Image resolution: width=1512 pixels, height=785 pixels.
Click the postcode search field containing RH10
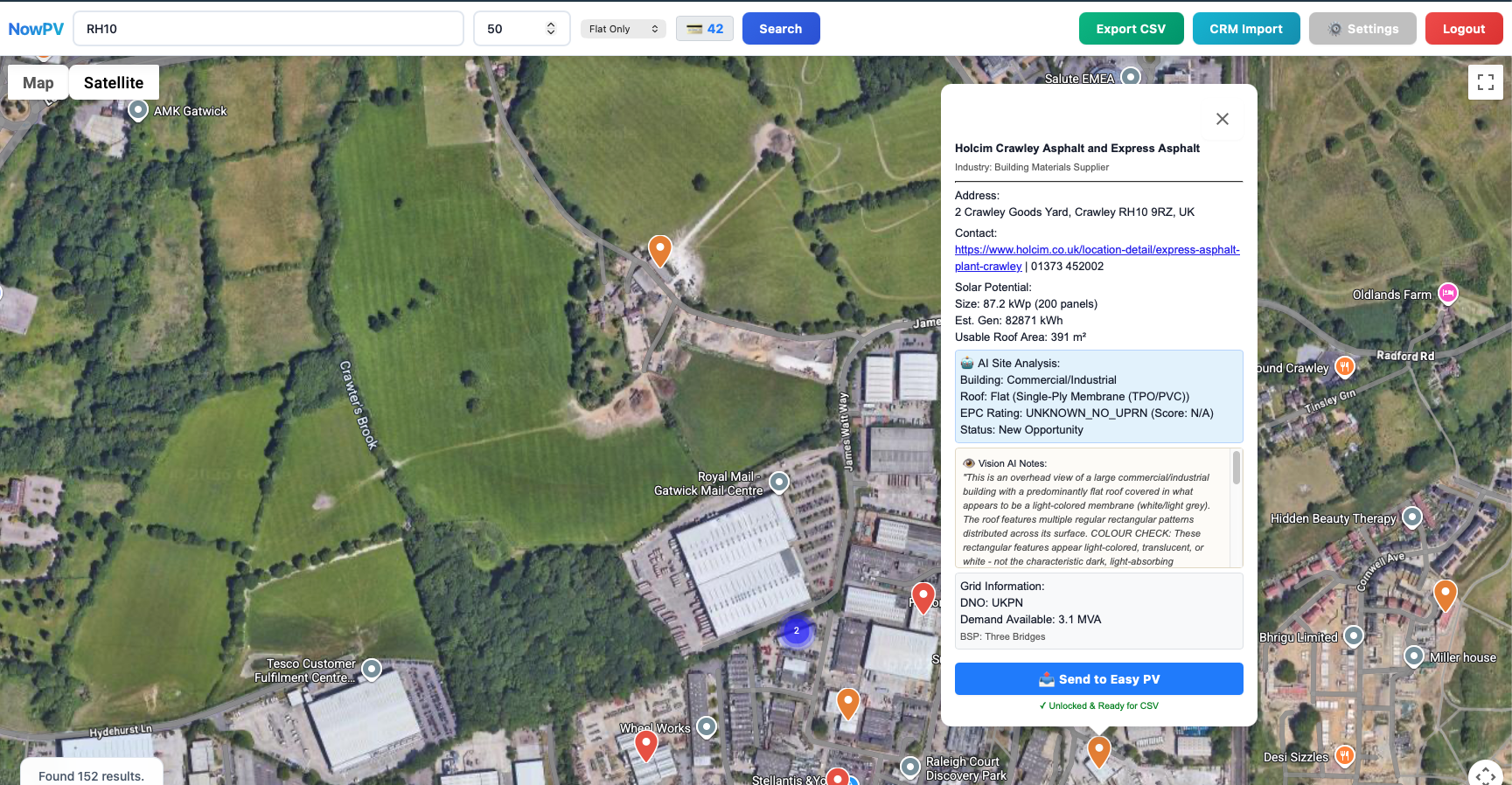268,29
